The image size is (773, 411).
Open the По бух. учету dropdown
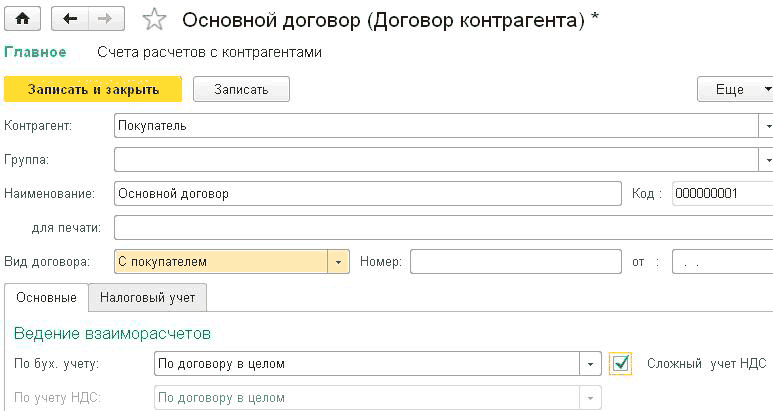pos(591,364)
